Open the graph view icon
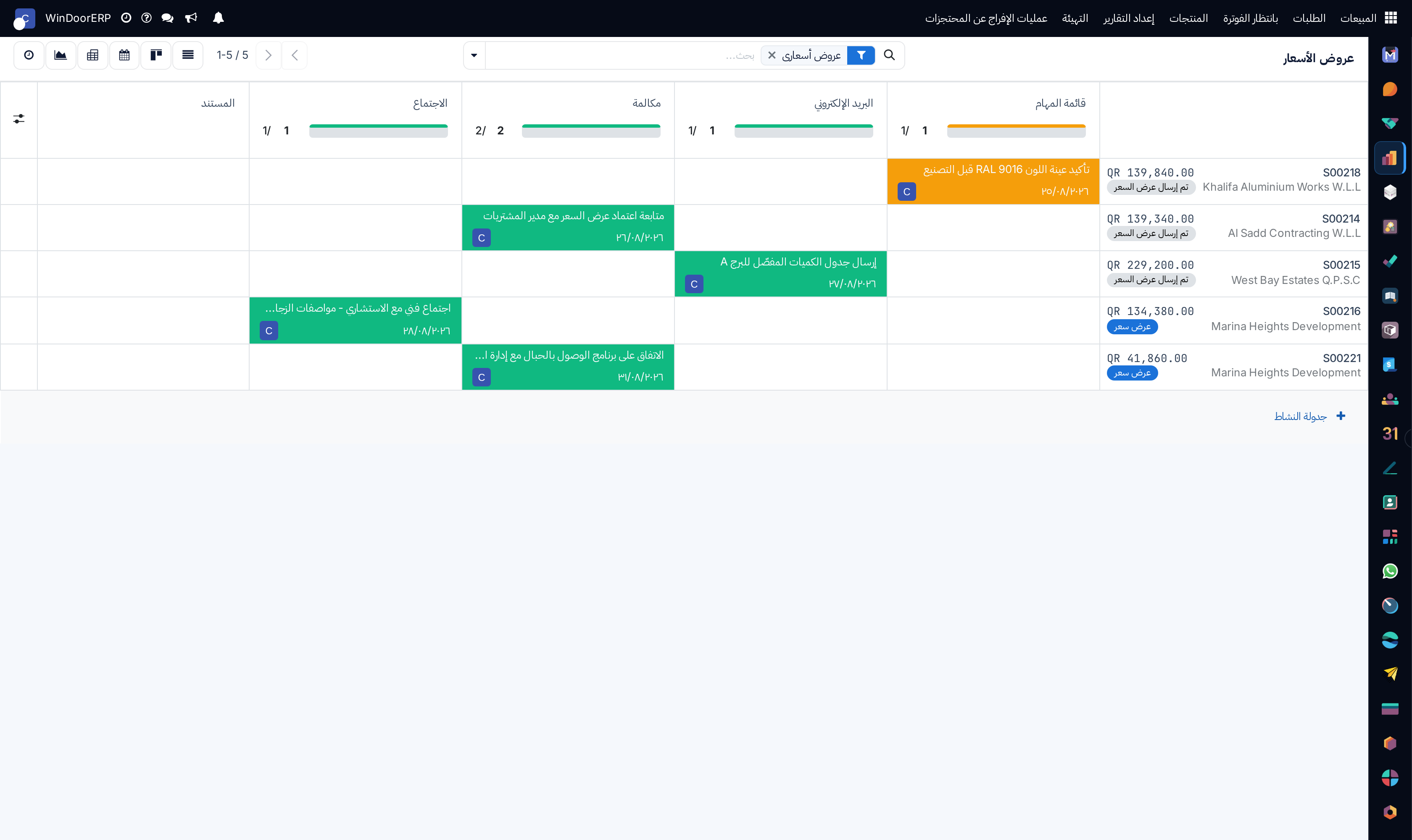 [61, 55]
